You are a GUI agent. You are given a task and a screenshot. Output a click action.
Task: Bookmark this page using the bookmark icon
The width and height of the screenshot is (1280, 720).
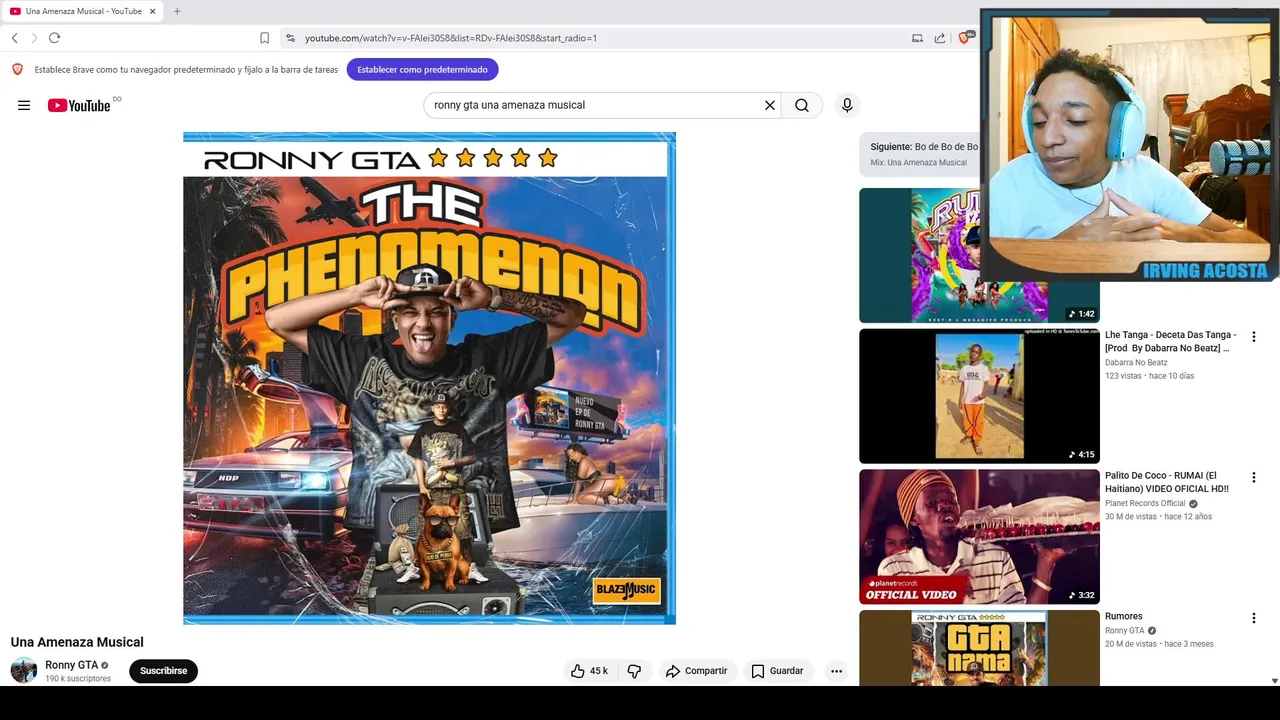click(264, 38)
